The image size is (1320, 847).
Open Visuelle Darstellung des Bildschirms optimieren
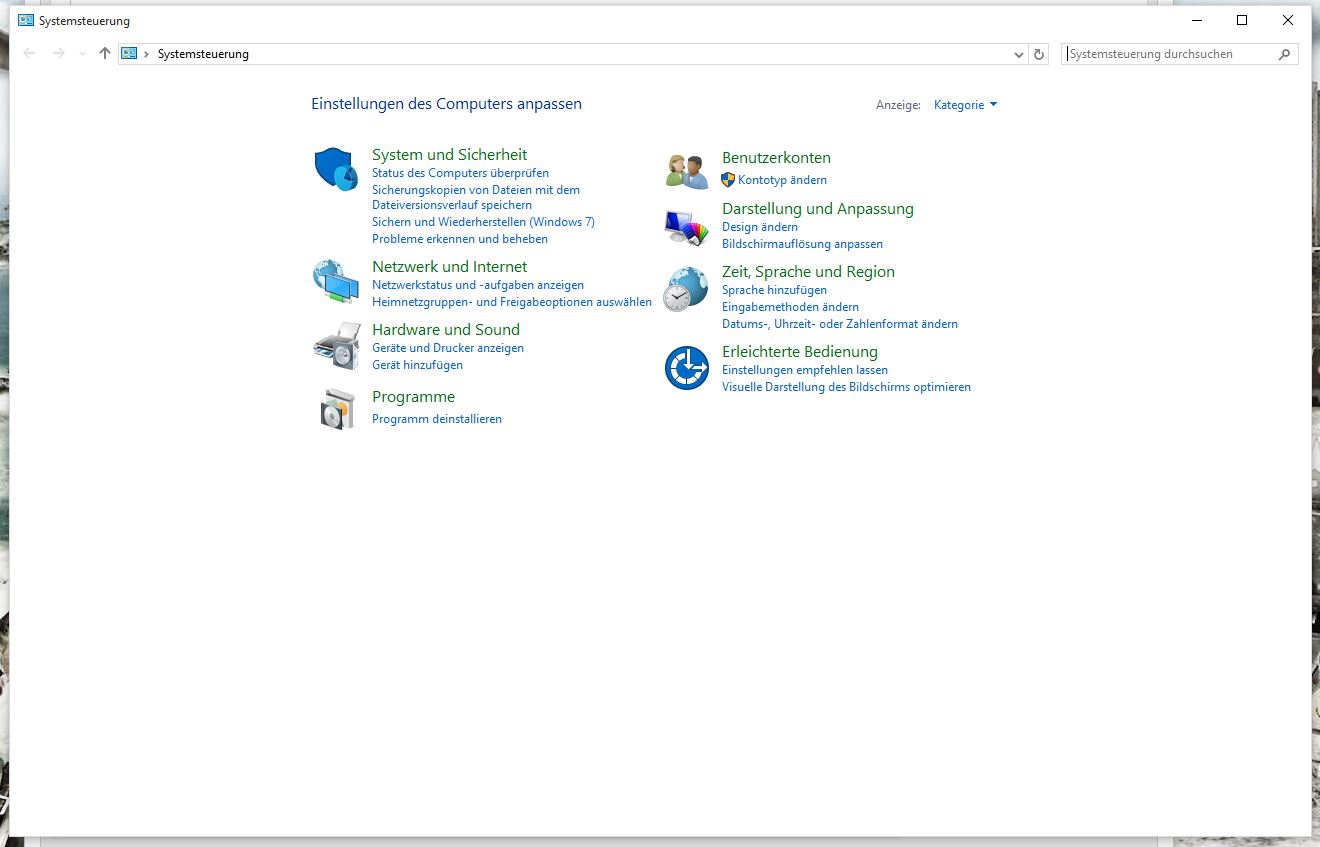[x=846, y=387]
